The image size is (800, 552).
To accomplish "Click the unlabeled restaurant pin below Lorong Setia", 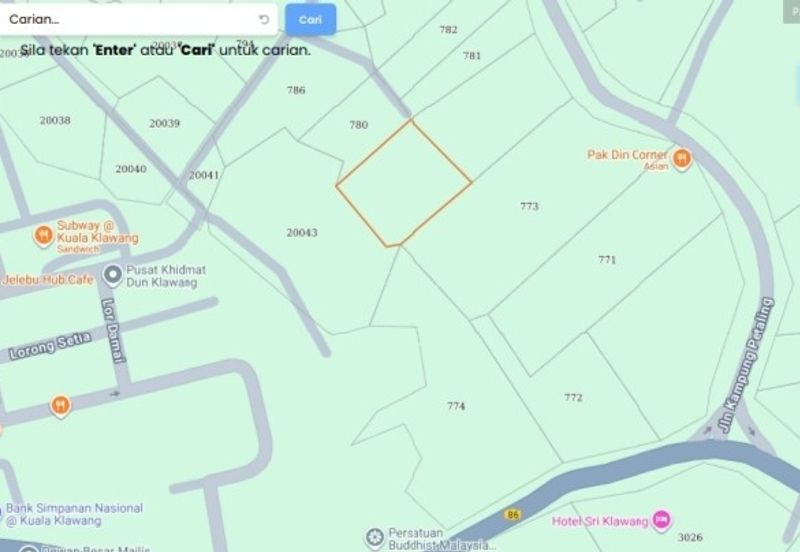I will tap(61, 406).
